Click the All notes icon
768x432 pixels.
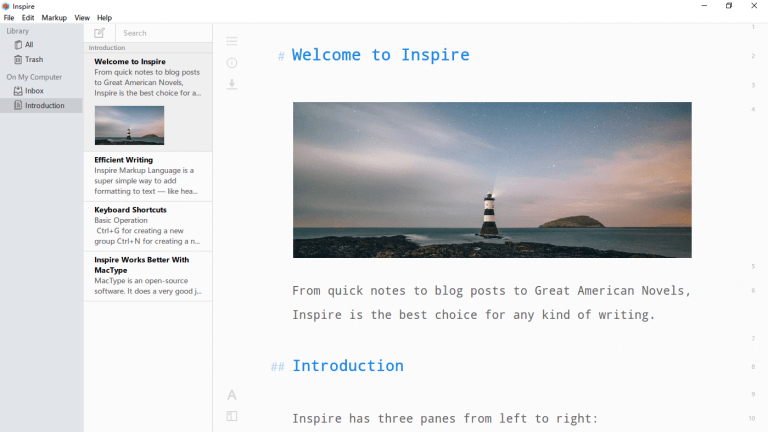18,45
